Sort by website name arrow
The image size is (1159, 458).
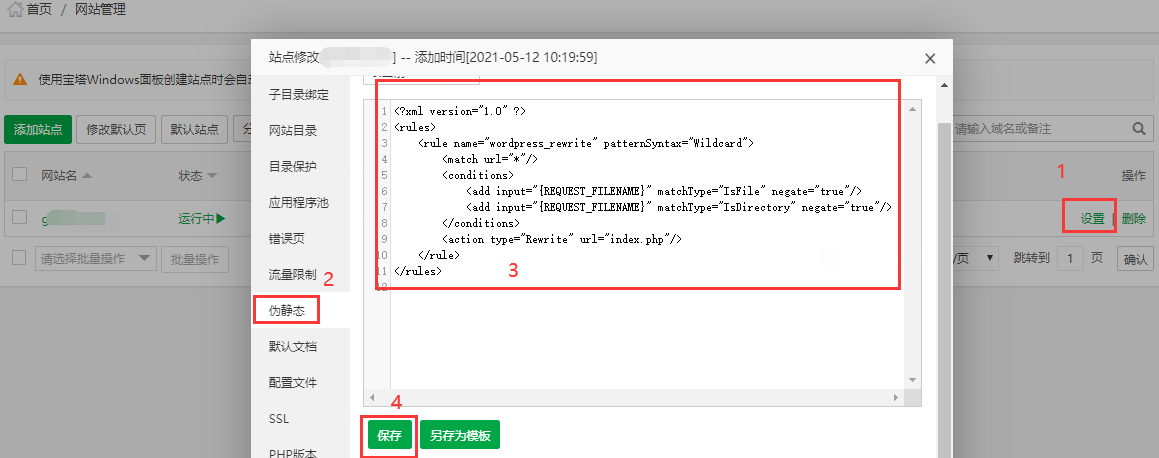tap(87, 176)
